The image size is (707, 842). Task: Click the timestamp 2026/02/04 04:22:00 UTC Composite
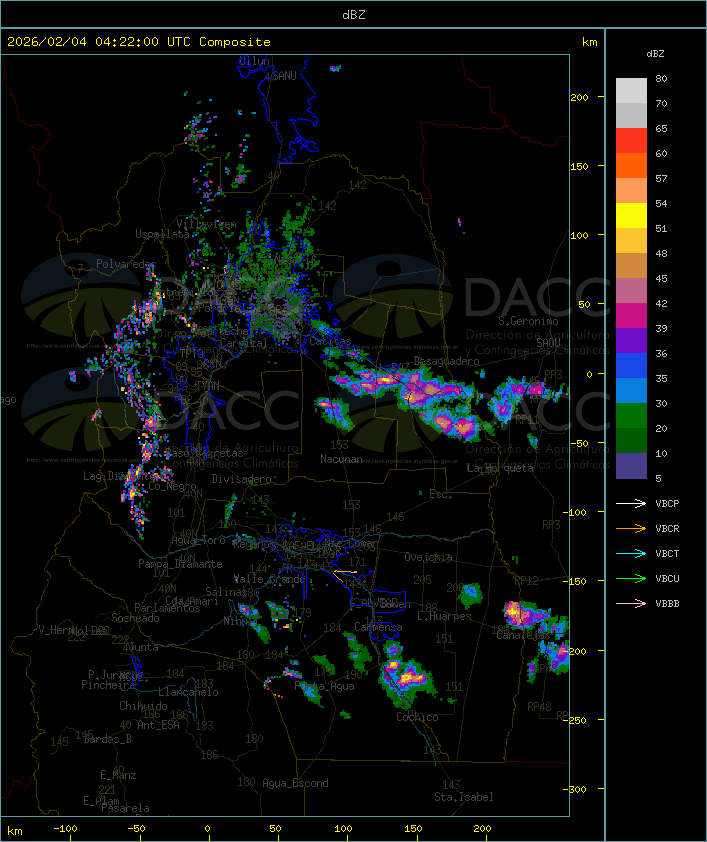(139, 42)
